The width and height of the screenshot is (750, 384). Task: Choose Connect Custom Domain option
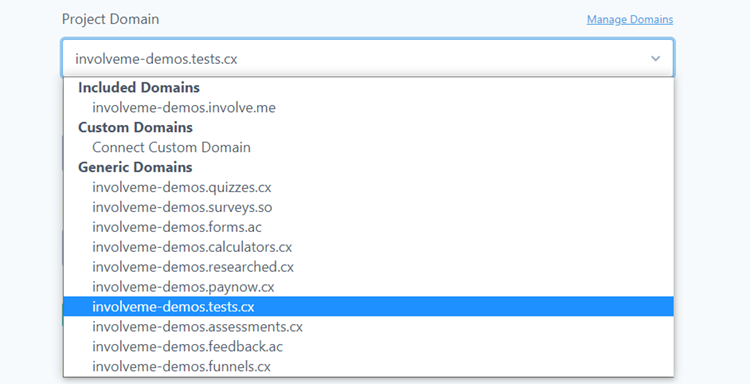pos(368,147)
